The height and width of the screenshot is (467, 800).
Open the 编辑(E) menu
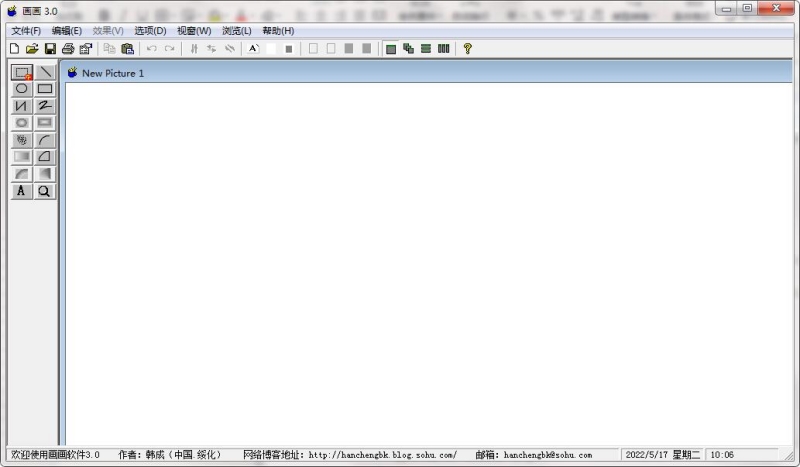(x=67, y=31)
